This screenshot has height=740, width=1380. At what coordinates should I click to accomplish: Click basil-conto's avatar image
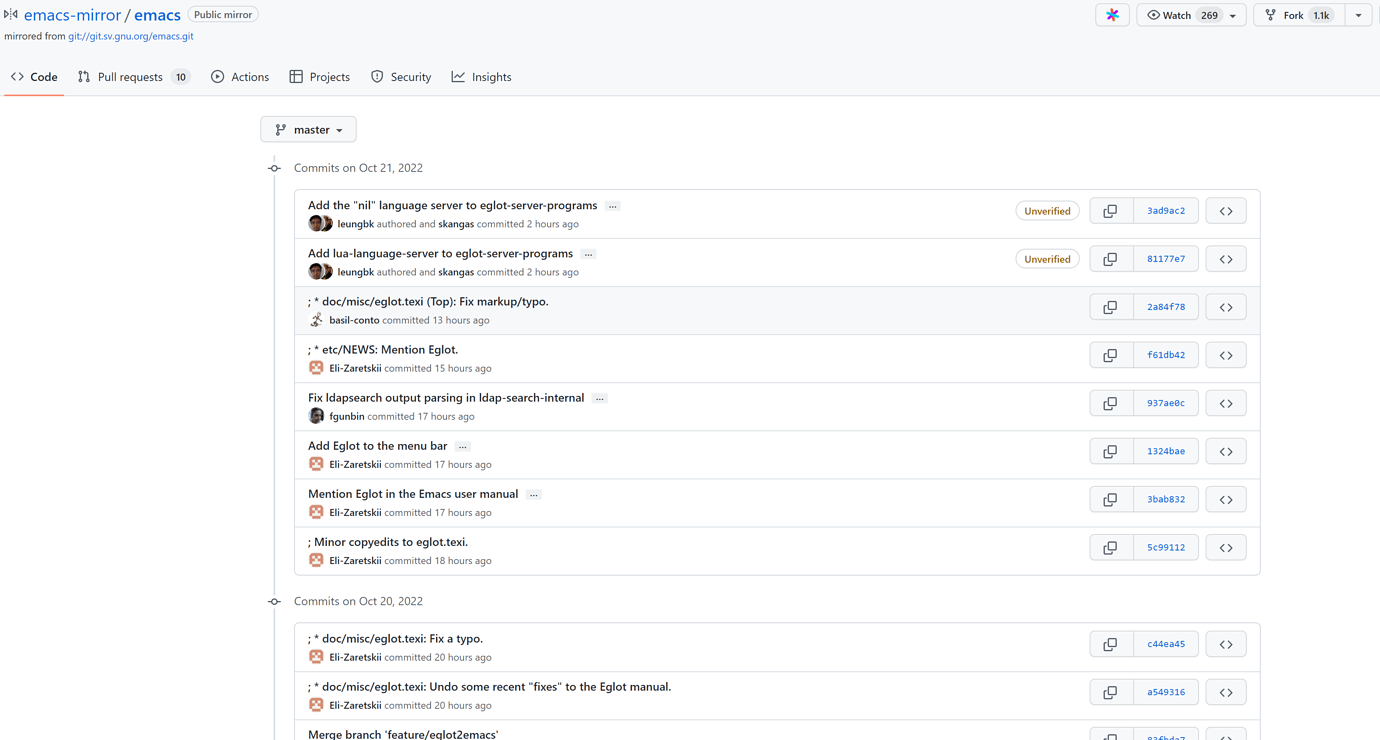[316, 320]
